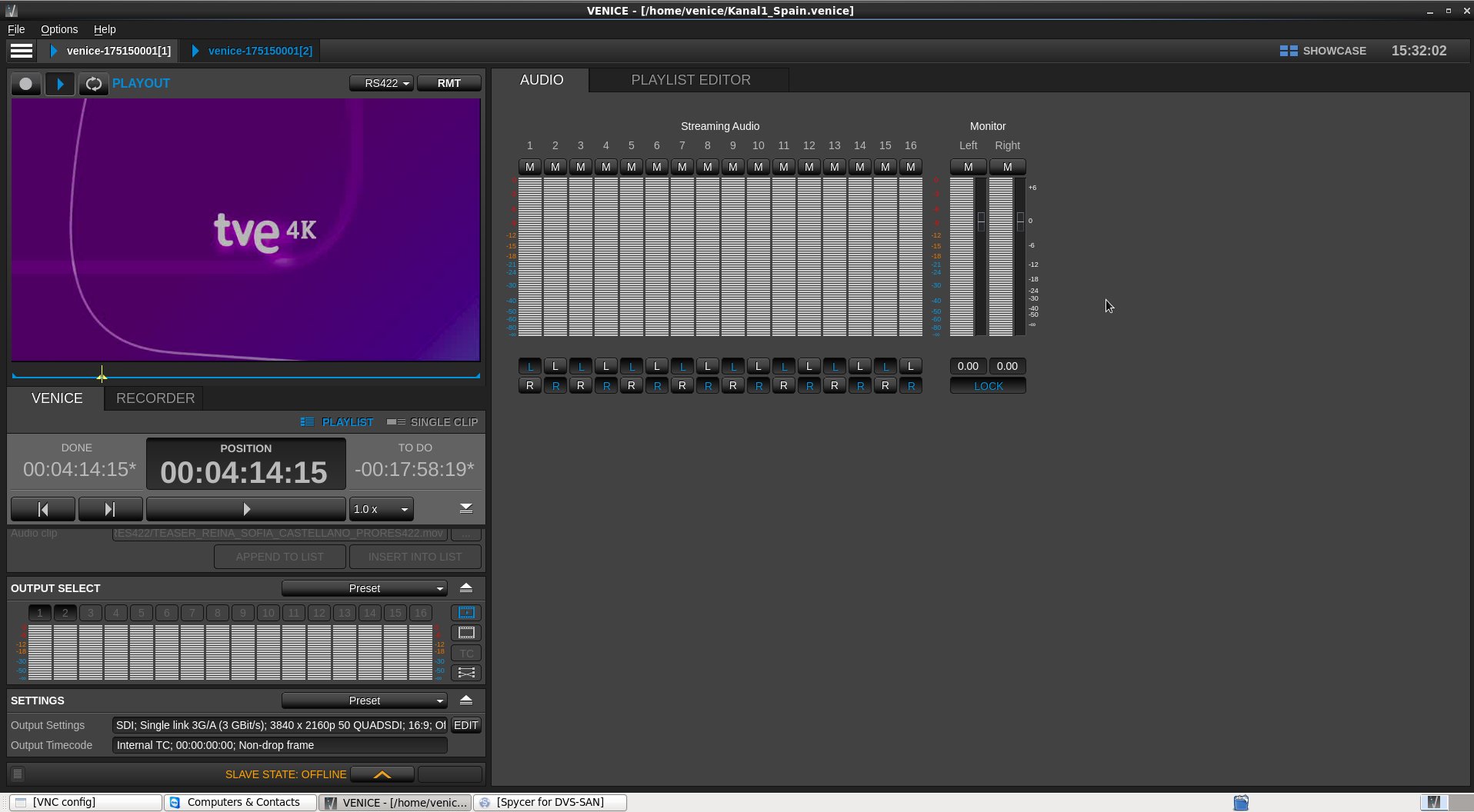Screen dimensions: 1474x812
Task: Open the SETTINGS Preset dropdown
Action: (365, 701)
